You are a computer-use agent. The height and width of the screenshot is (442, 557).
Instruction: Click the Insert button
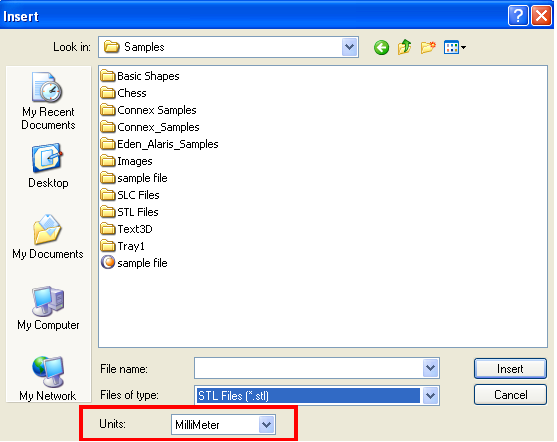pyautogui.click(x=510, y=369)
